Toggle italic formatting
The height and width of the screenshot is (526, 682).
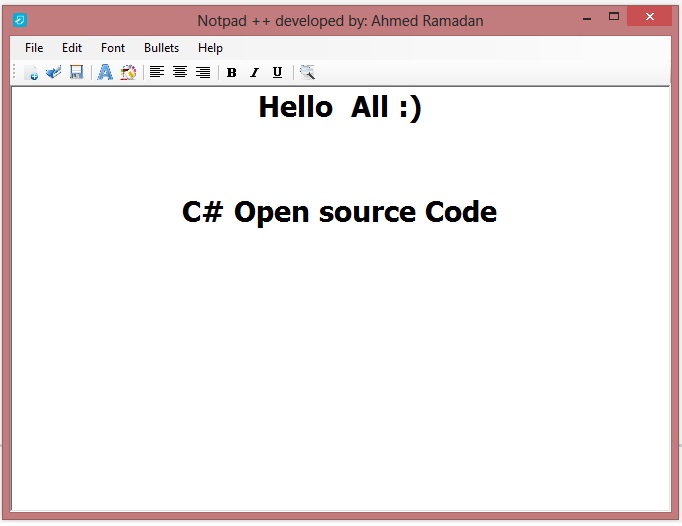point(254,73)
